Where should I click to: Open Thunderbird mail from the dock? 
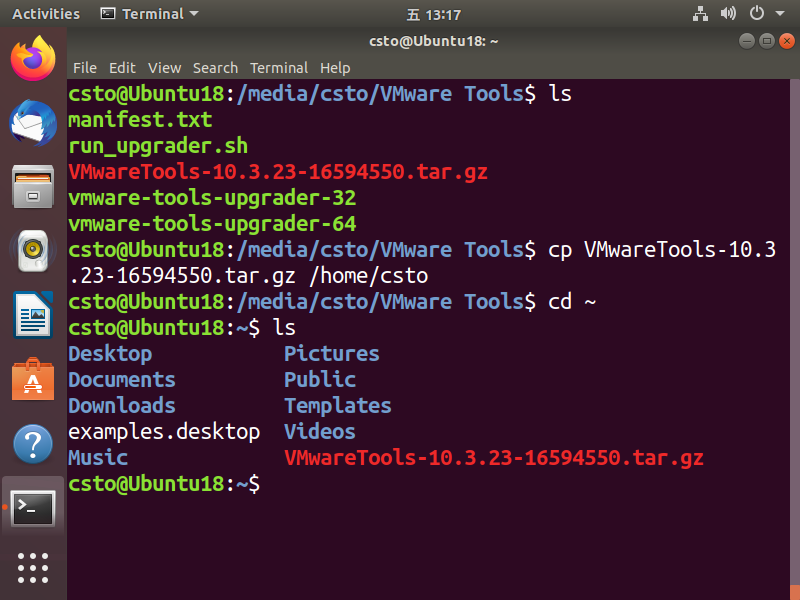(32, 122)
